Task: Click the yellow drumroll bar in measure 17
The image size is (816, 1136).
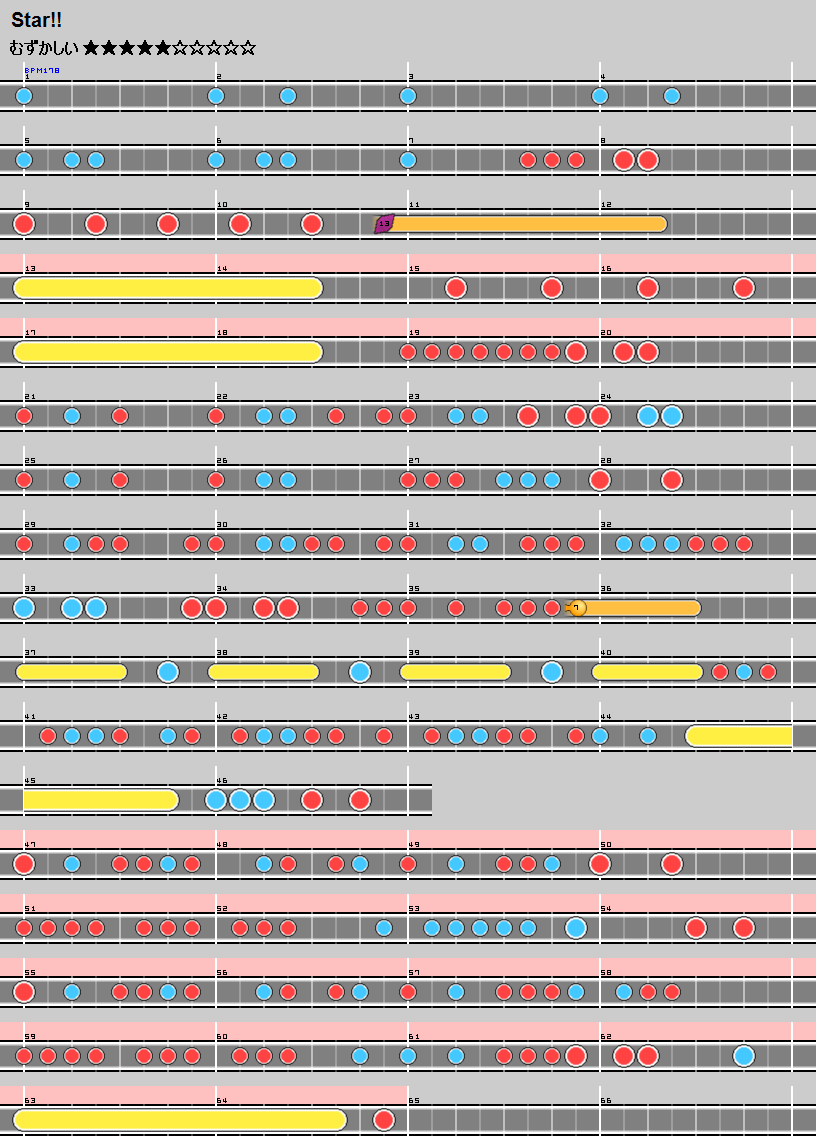Action: (x=168, y=352)
